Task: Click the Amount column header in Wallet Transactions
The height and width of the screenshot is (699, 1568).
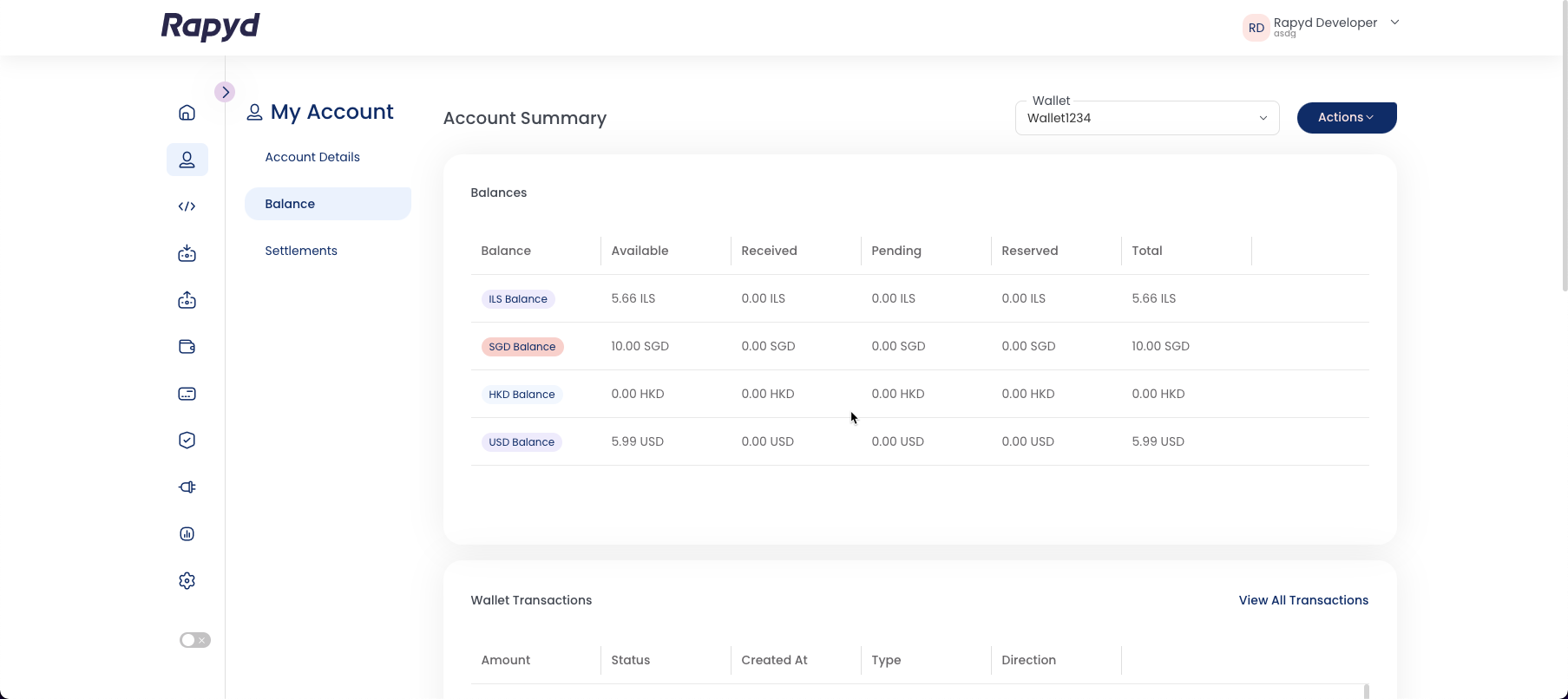Action: (506, 660)
